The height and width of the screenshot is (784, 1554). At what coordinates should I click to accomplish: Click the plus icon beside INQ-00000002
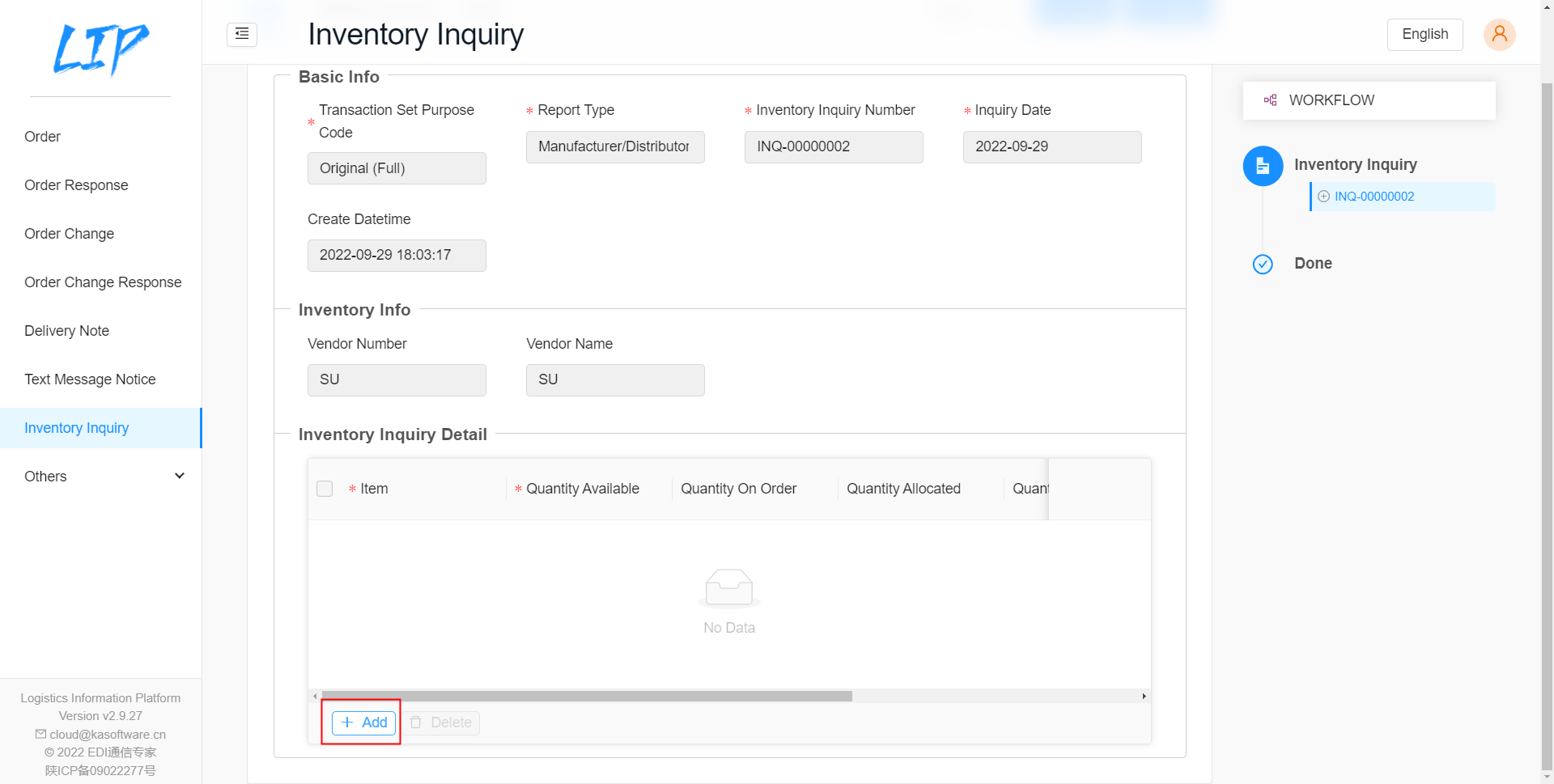tap(1323, 197)
